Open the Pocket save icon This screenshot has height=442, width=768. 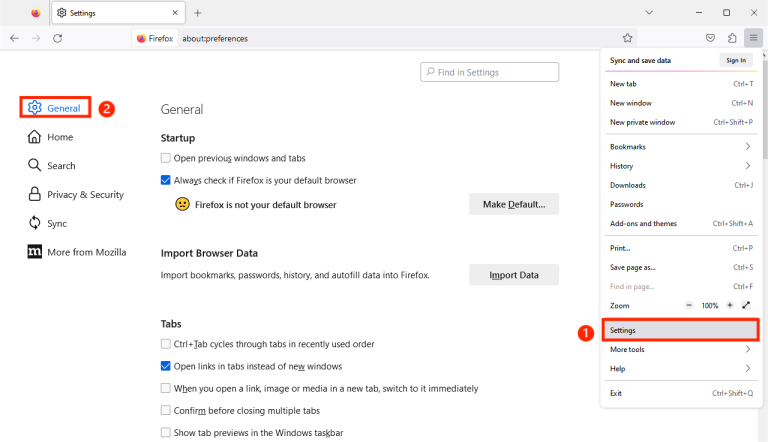pyautogui.click(x=710, y=38)
